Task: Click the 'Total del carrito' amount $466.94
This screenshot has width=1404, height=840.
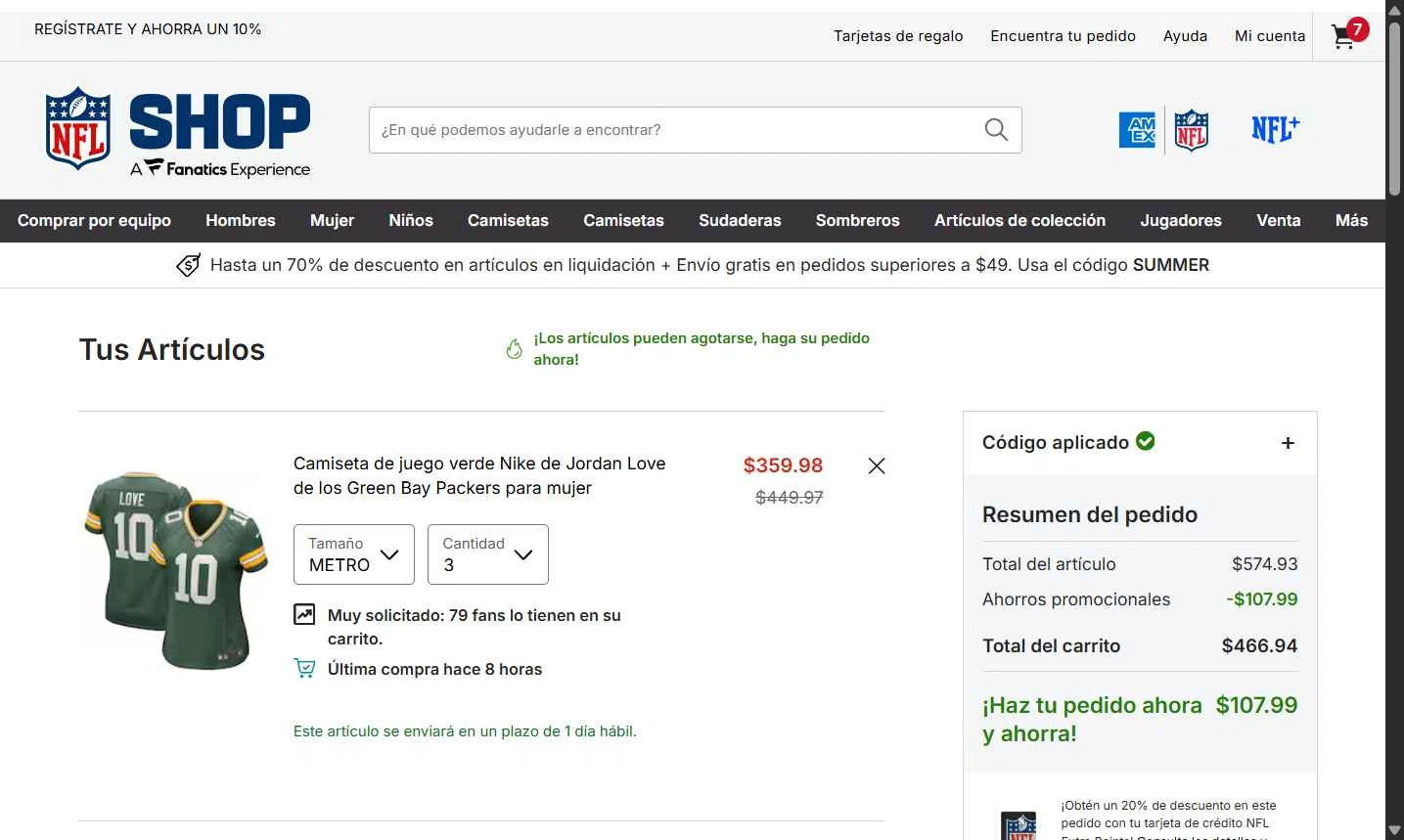Action: pos(1259,646)
